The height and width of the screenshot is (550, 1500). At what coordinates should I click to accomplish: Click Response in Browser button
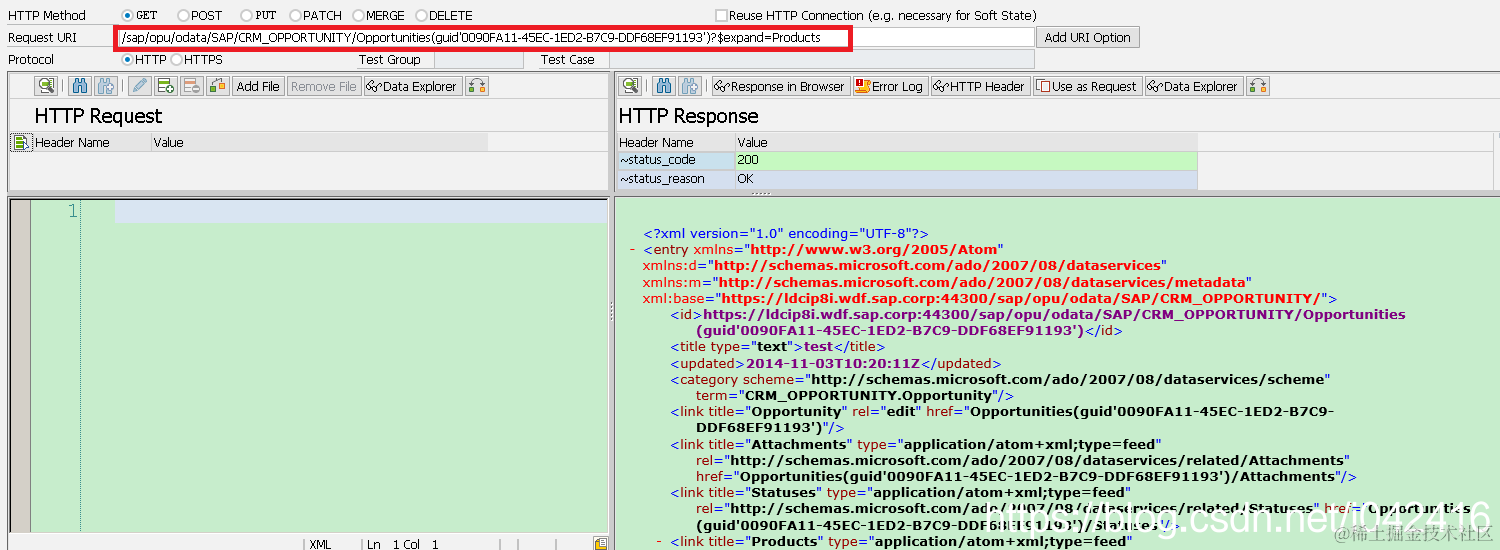tap(780, 86)
